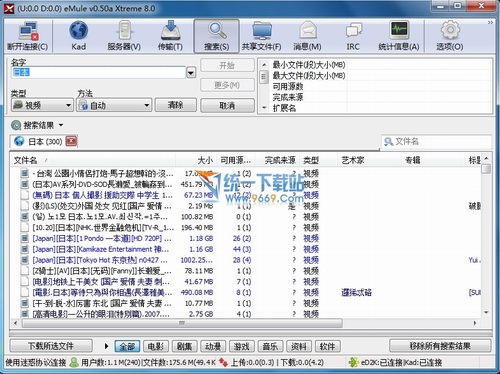Screen dimensions: 500x374
Task: Open the Transfers (传输) page
Action: [x=170, y=36]
